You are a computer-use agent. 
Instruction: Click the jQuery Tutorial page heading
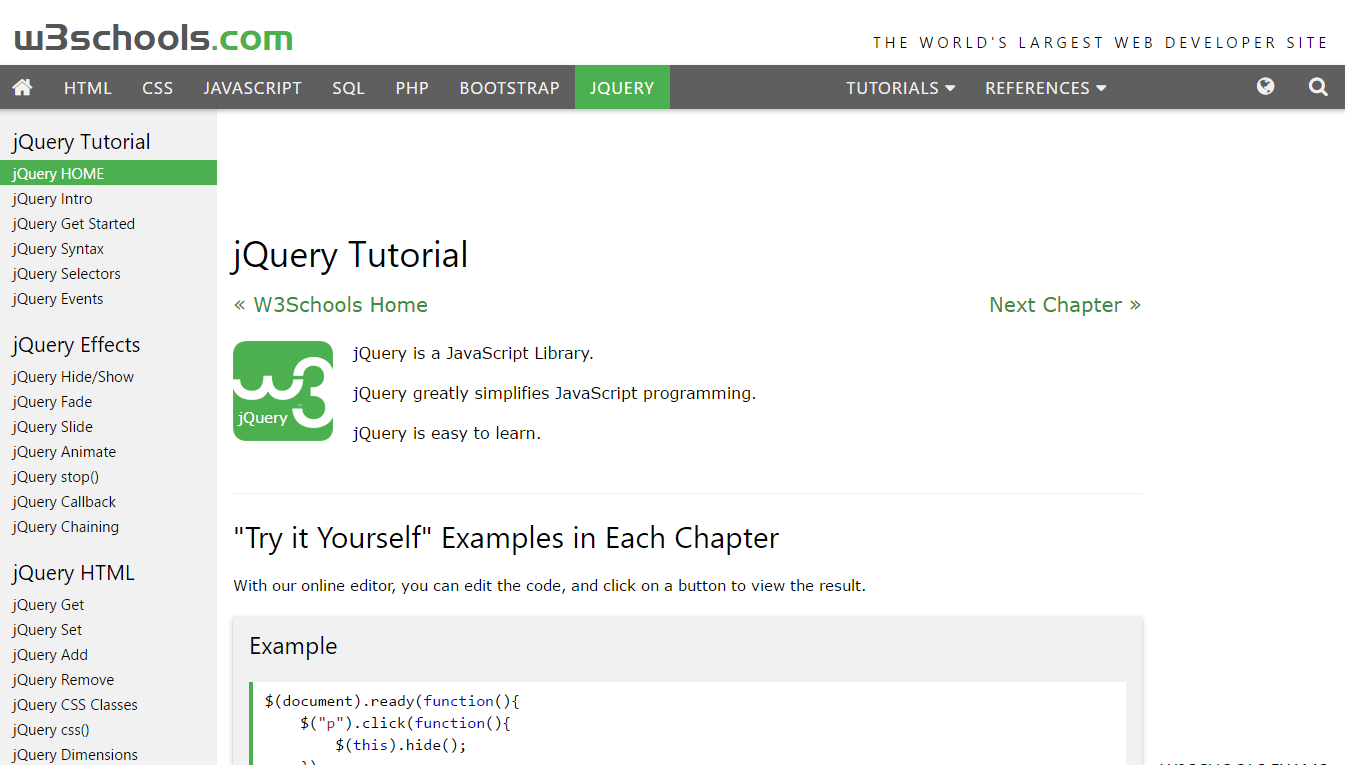coord(350,255)
